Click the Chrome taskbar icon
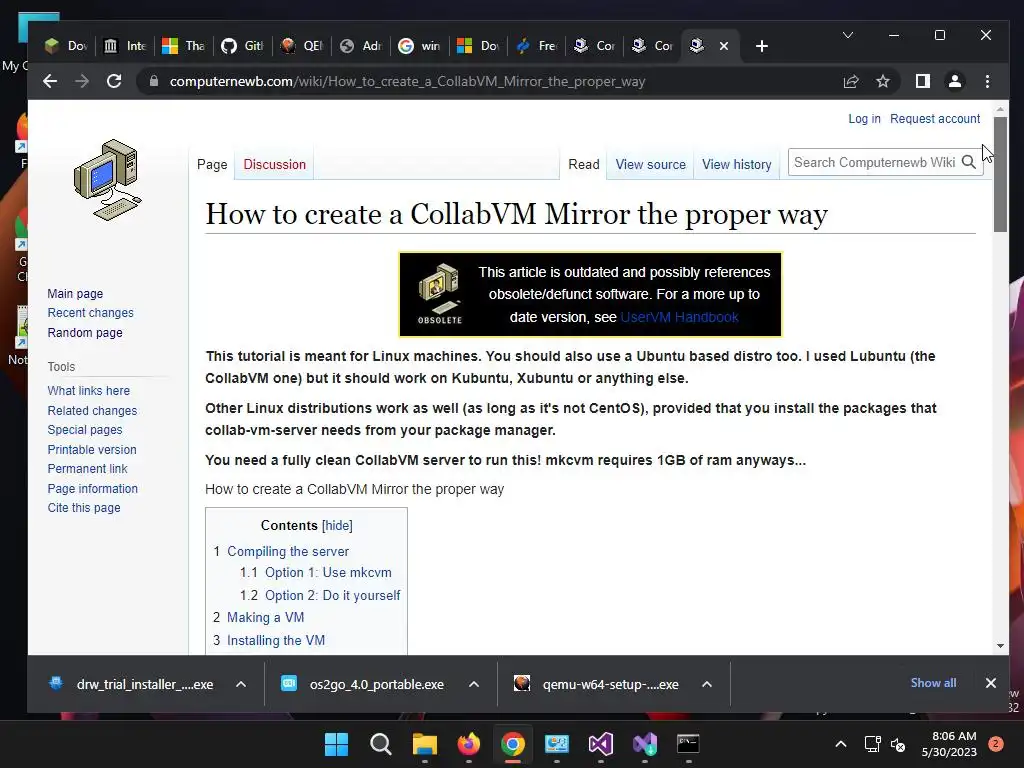The width and height of the screenshot is (1024, 768). (513, 744)
